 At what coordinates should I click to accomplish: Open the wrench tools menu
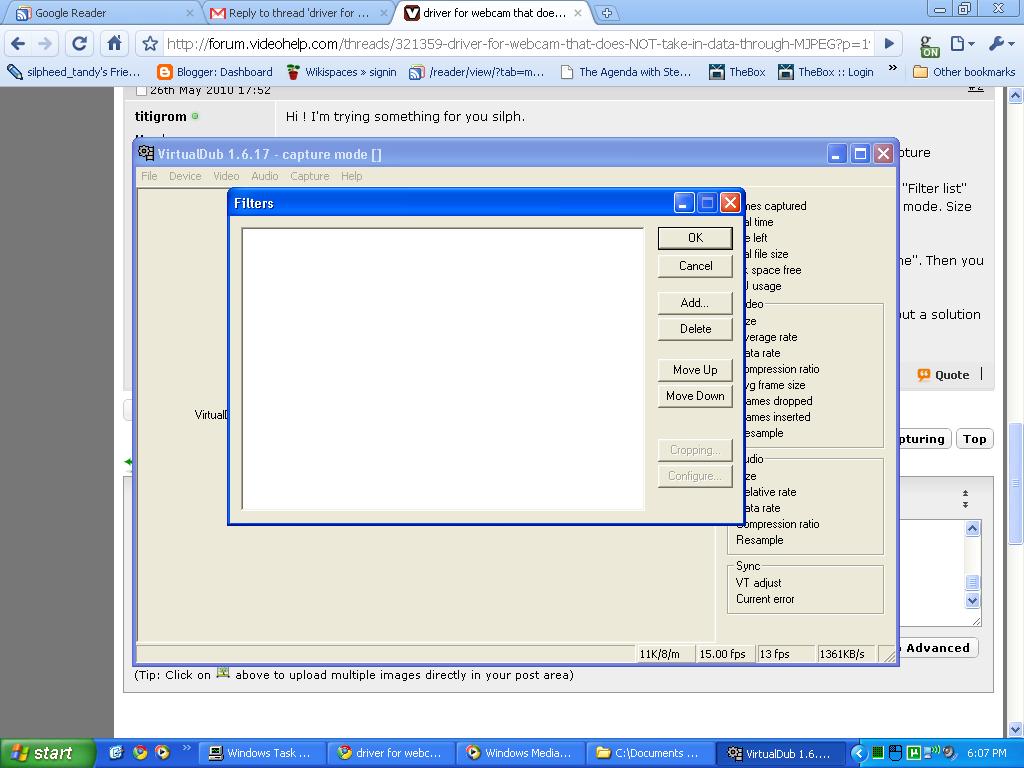coord(1000,44)
